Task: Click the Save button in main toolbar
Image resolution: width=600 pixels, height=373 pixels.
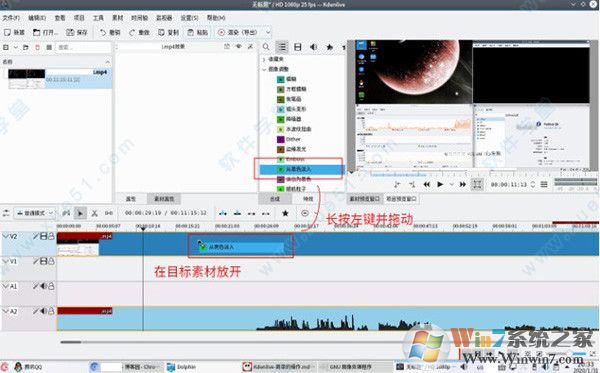Action: [77, 33]
